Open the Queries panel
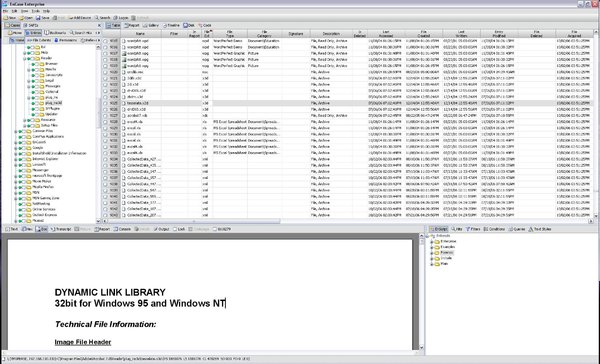This screenshot has height=364, width=600. [x=517, y=229]
